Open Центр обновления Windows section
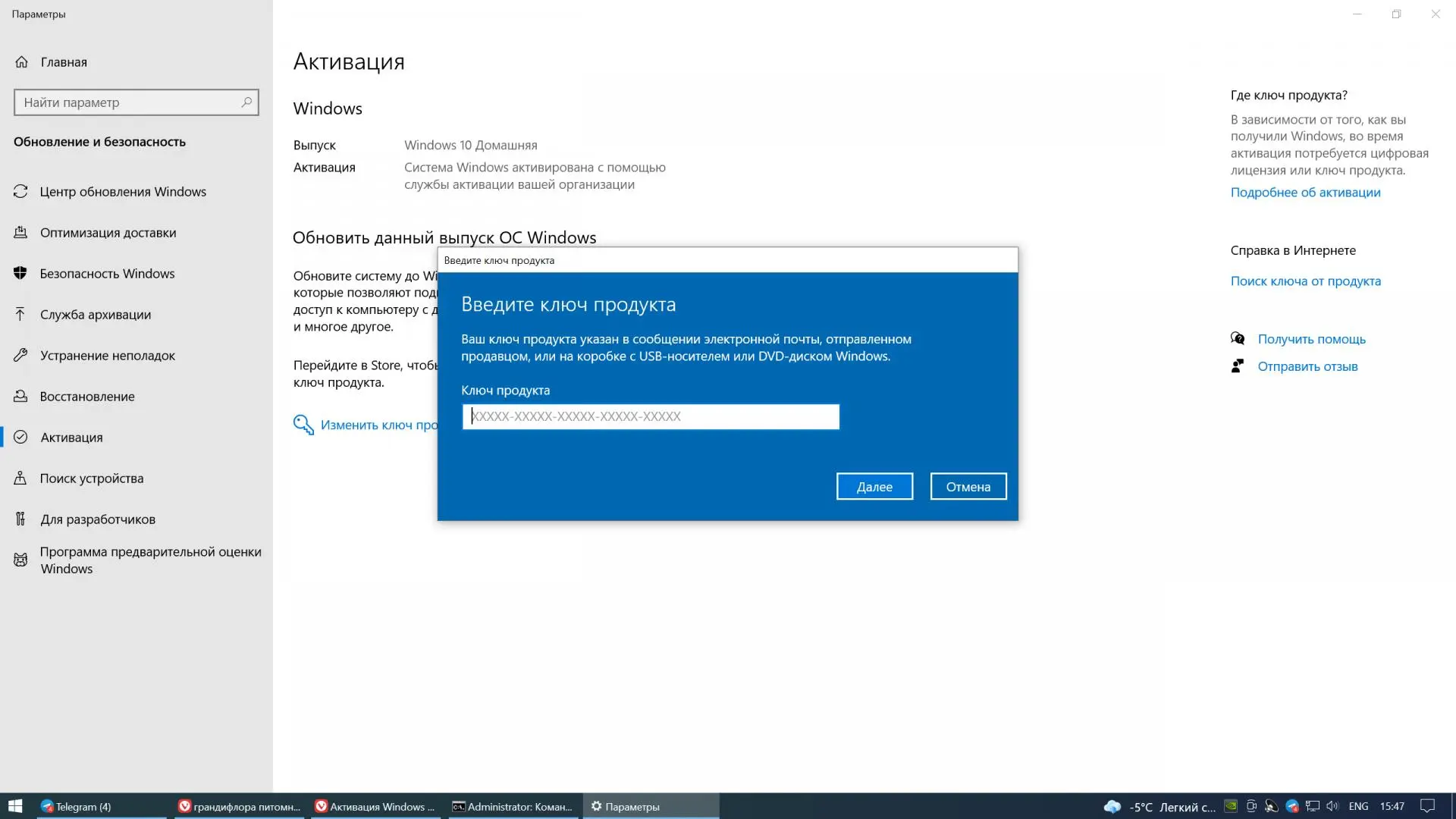1456x819 pixels. (122, 192)
